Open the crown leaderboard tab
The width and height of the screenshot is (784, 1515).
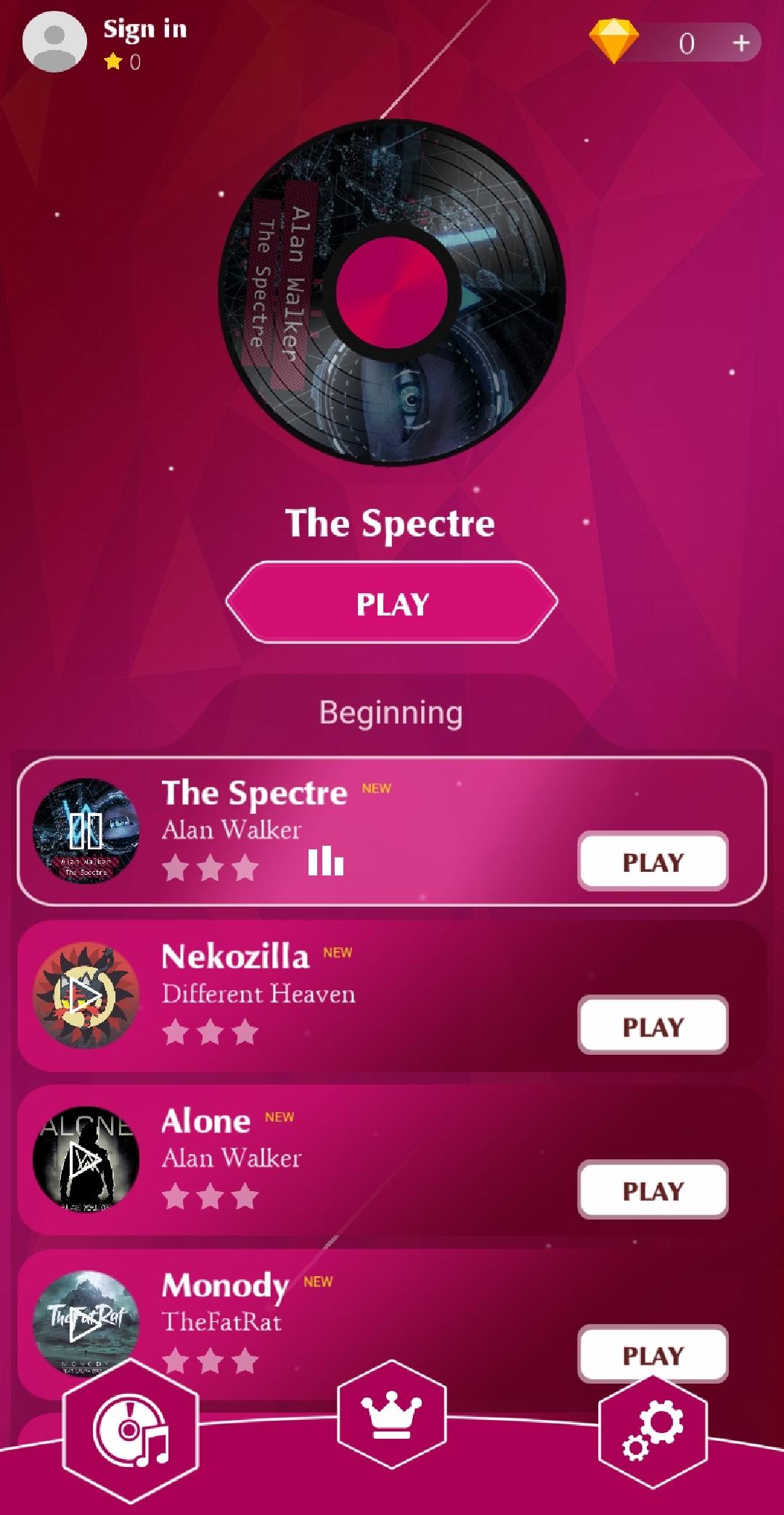pyautogui.click(x=392, y=1414)
